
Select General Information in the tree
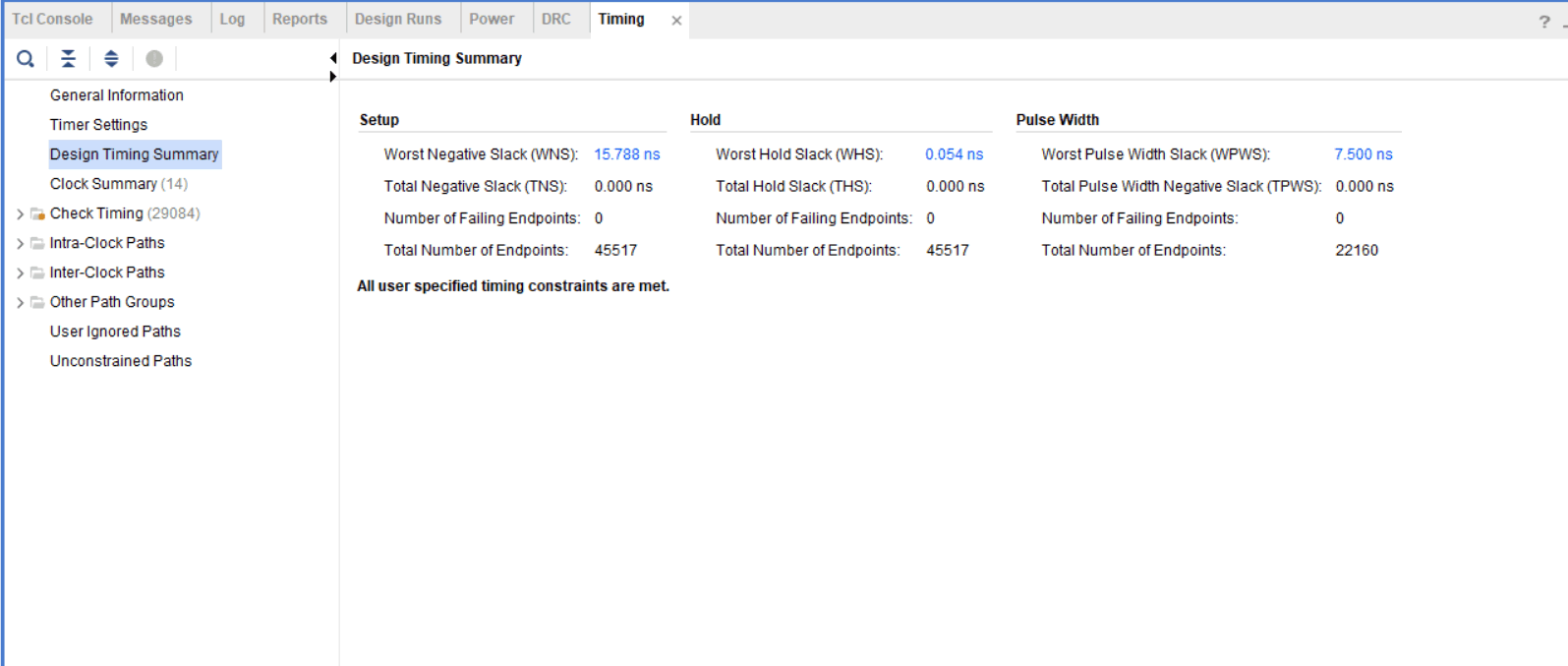click(117, 95)
